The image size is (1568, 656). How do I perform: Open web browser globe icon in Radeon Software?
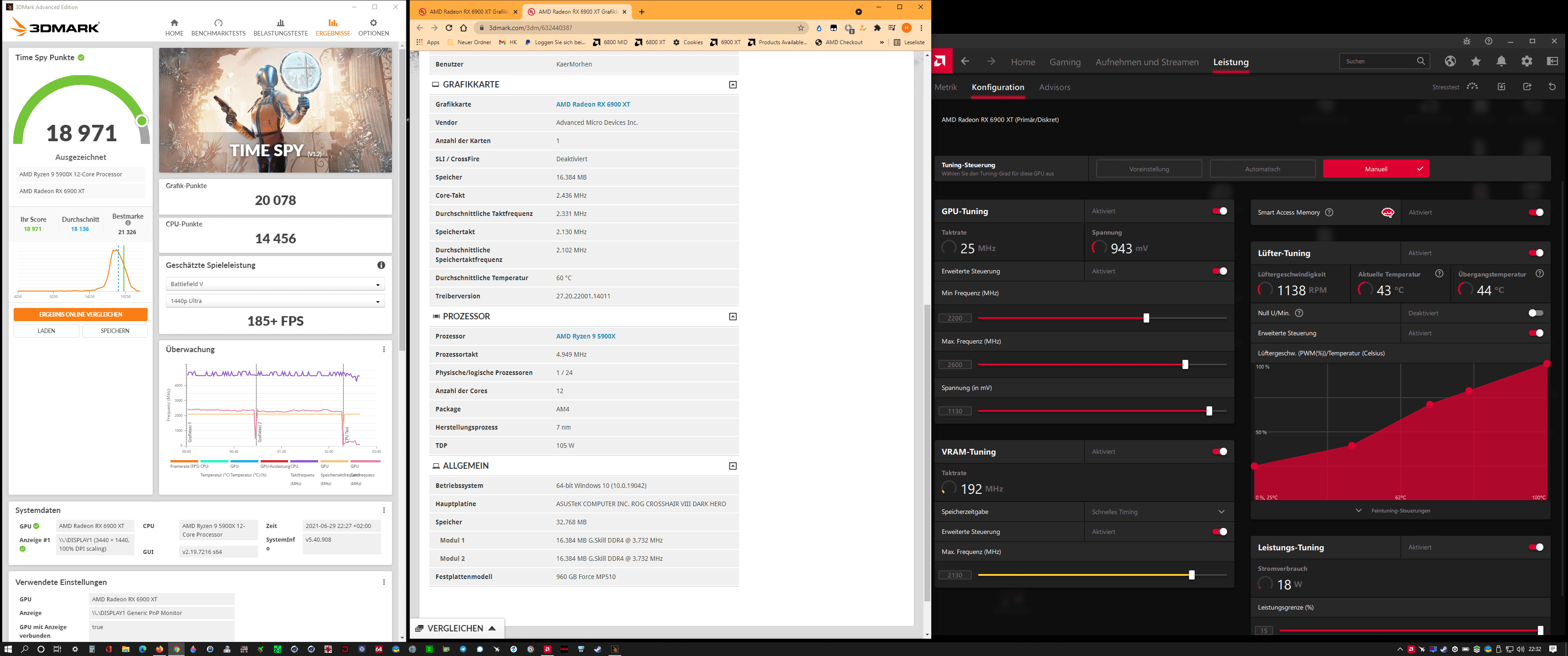(x=1450, y=61)
